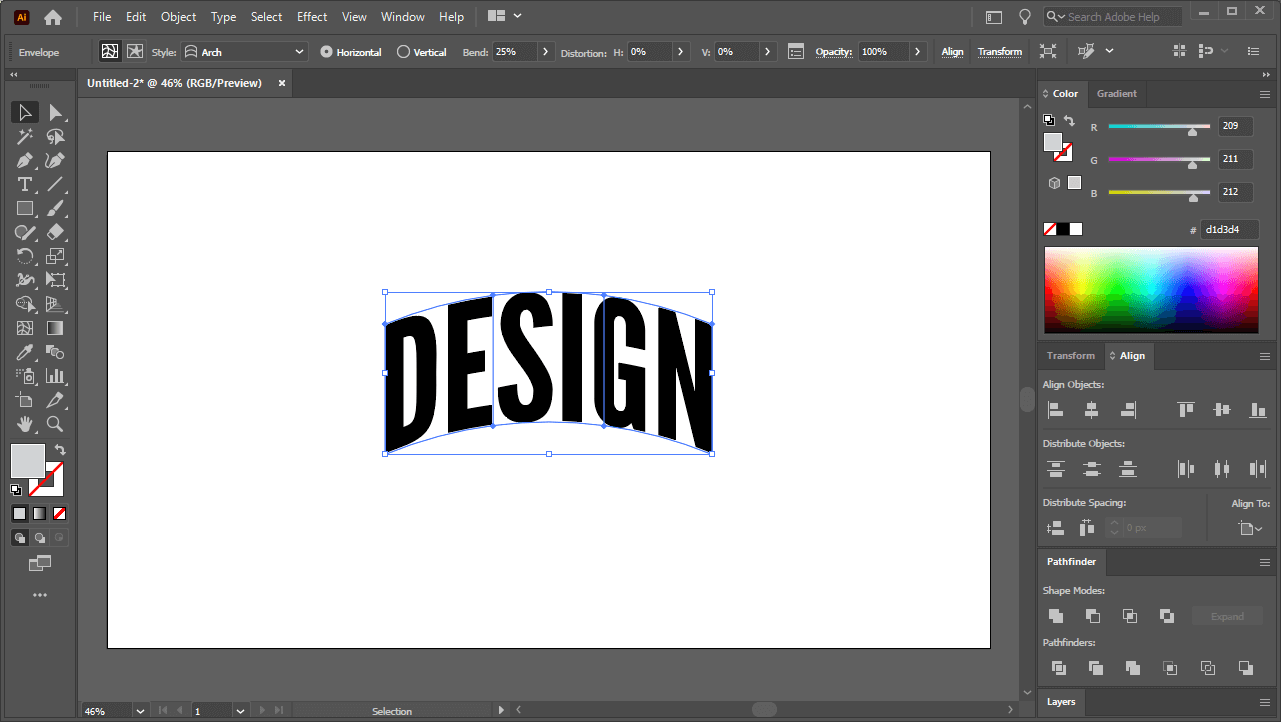Open the zoom level dropdown in status bar
Viewport: 1281px width, 722px height.
click(139, 711)
